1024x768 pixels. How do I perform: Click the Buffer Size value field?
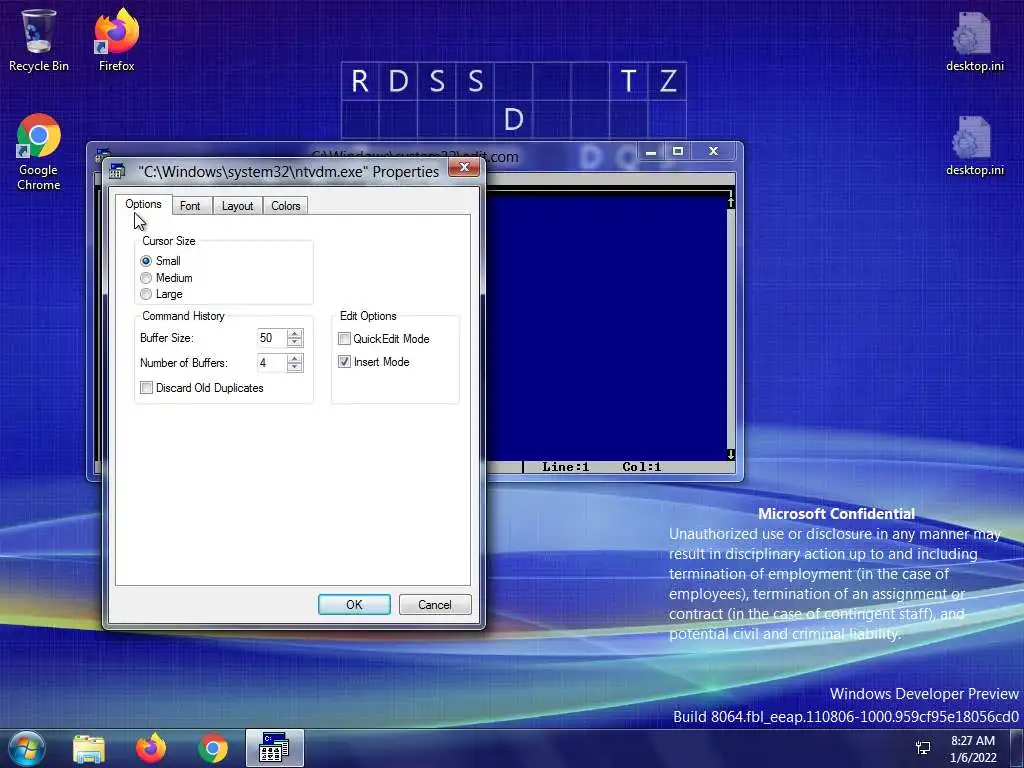tap(272, 338)
